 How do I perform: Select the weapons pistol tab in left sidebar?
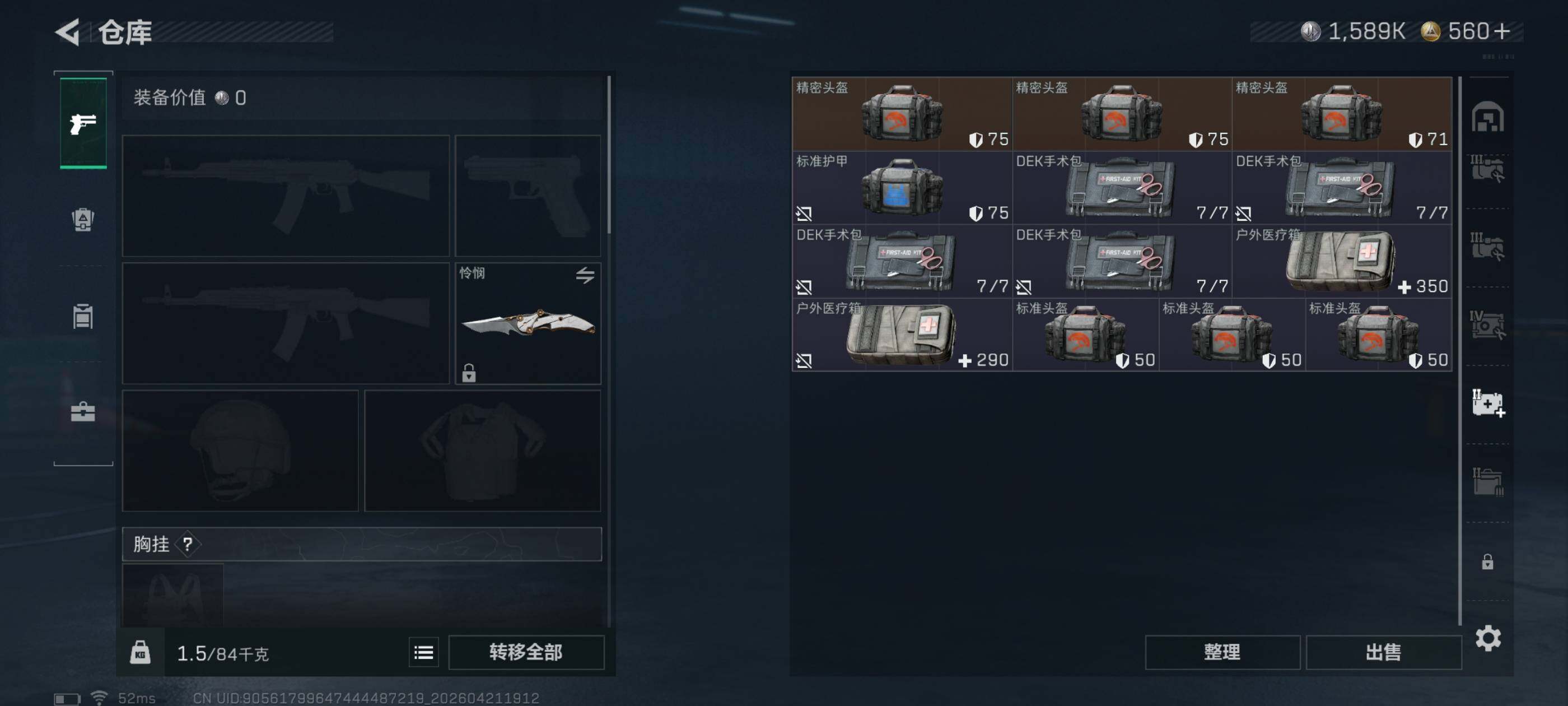pos(83,123)
